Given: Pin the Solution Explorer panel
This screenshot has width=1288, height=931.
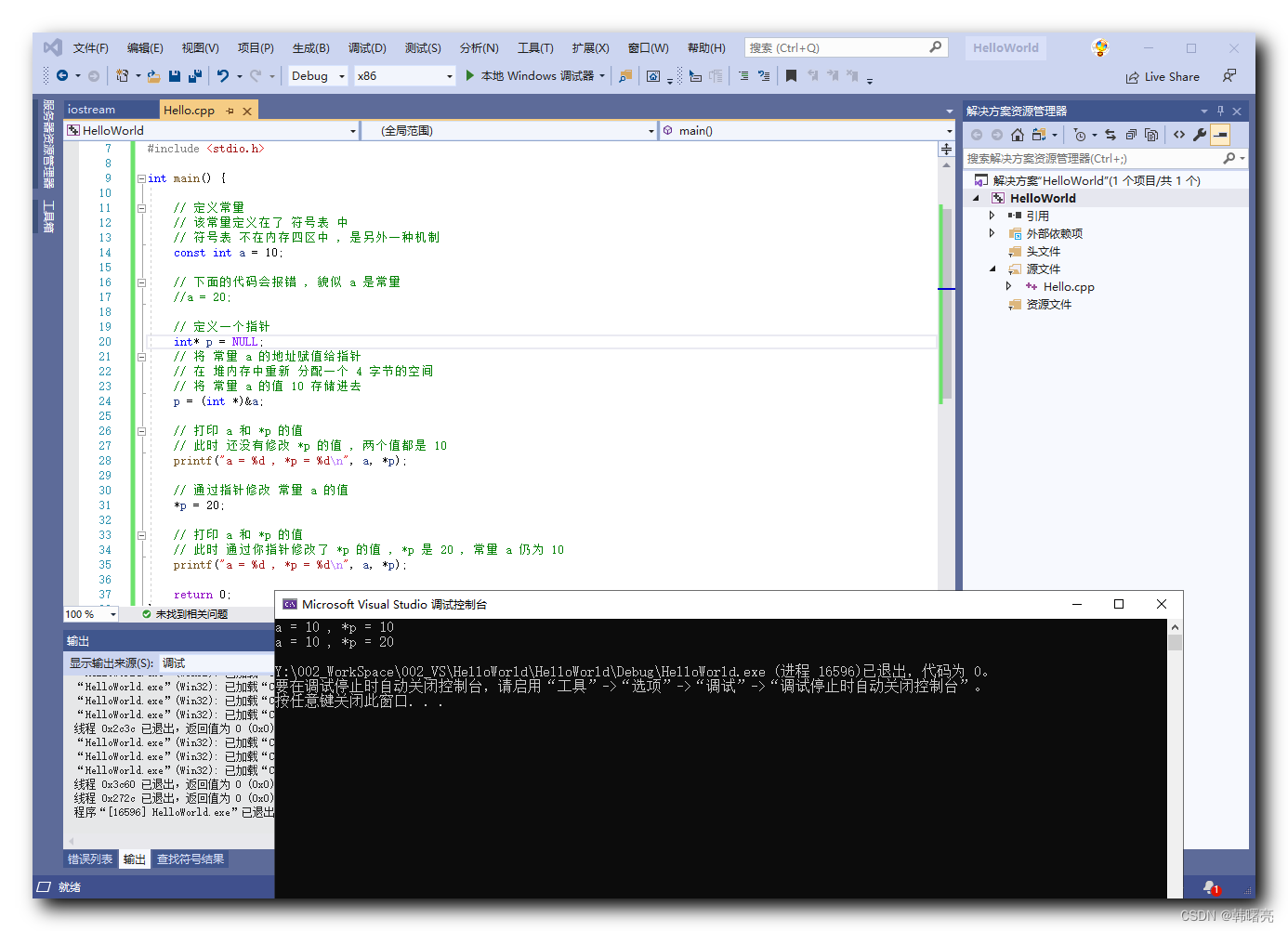Looking at the screenshot, I should 1220,111.
